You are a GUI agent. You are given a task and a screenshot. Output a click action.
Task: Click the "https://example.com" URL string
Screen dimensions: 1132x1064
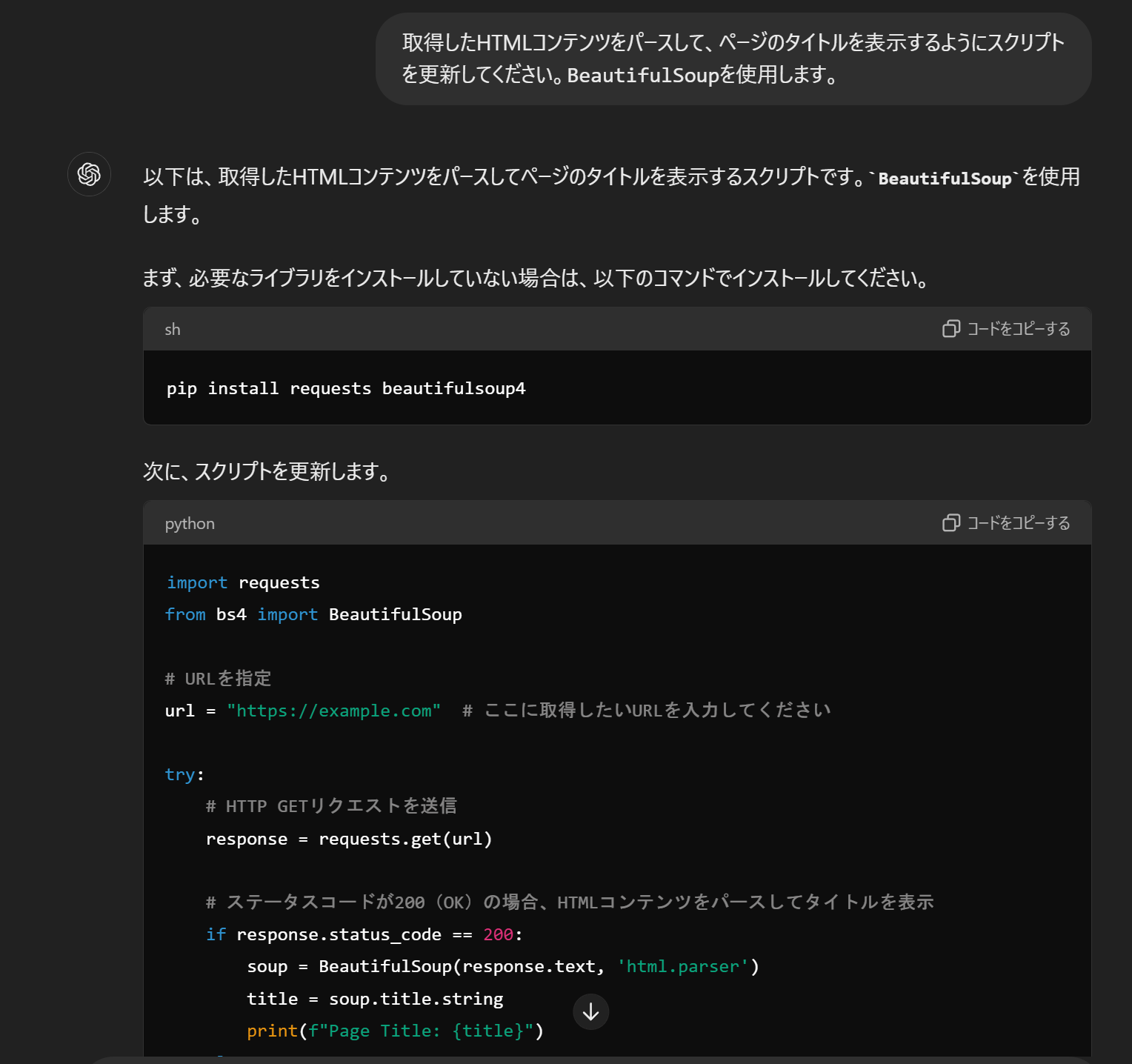click(334, 711)
